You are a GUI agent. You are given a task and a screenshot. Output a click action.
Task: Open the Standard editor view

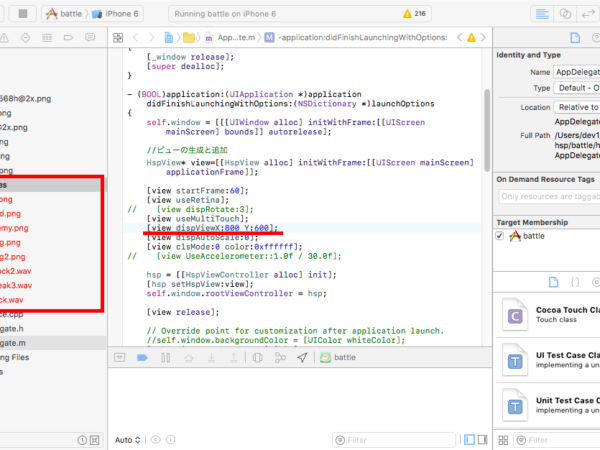(542, 14)
